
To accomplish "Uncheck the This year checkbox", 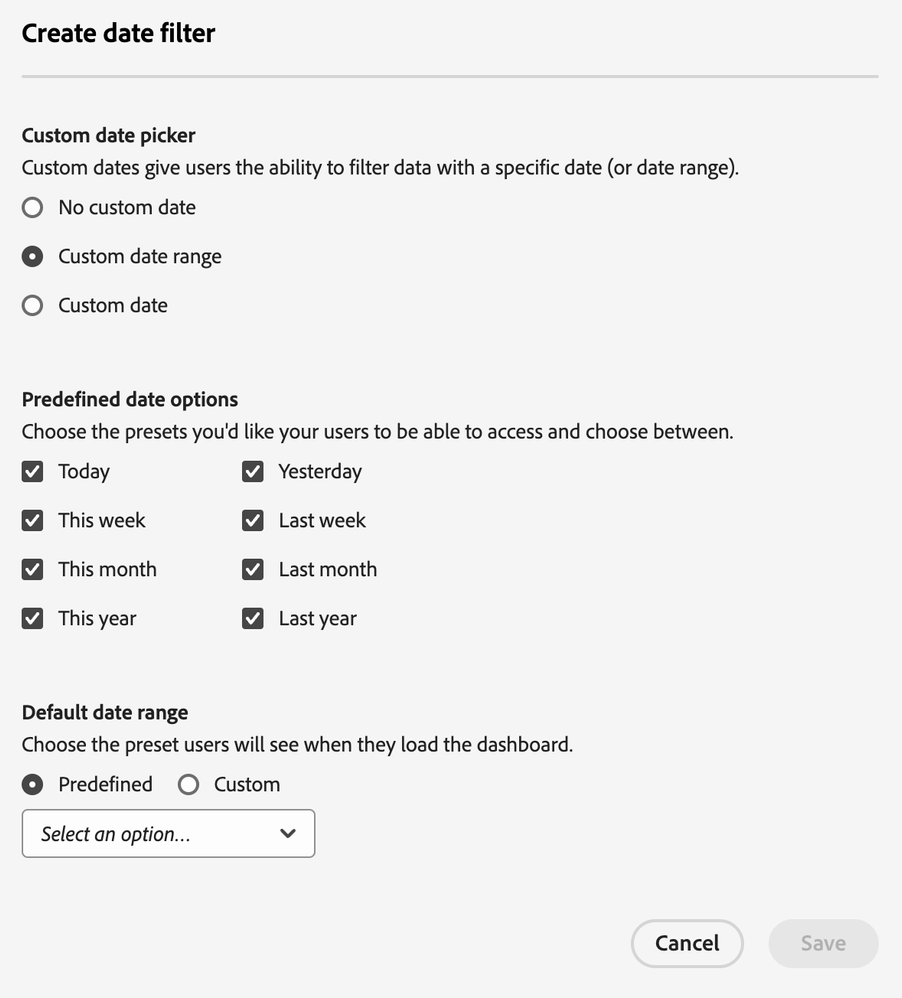I will click(33, 619).
